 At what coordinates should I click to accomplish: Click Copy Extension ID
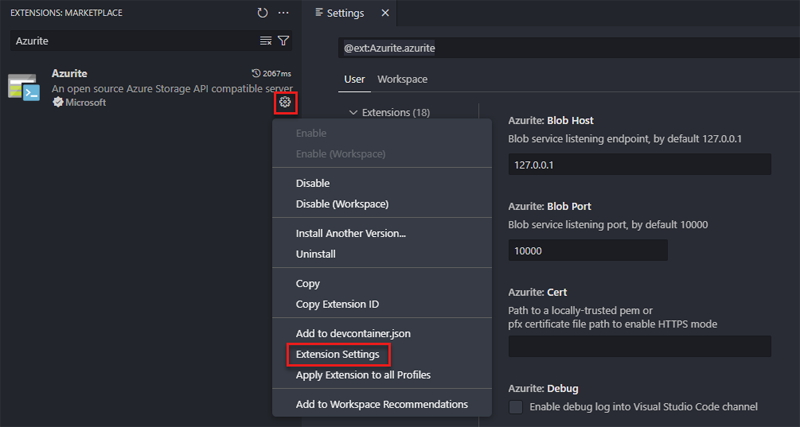[337, 304]
